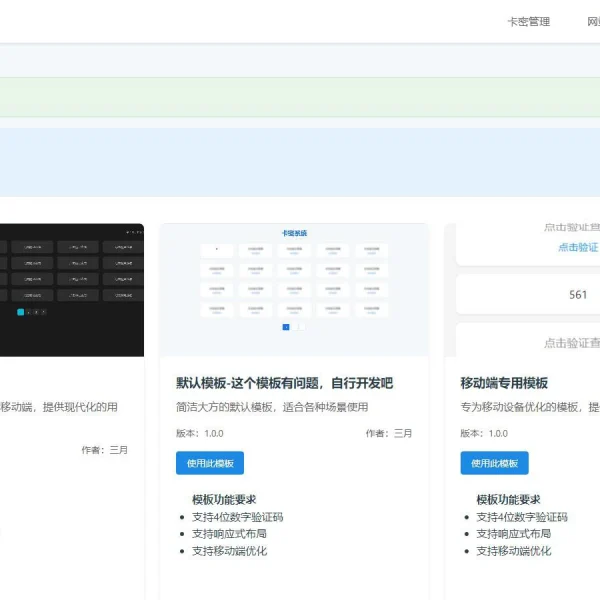Click 作者: 三月 in 默认模板 card

[x=389, y=434]
